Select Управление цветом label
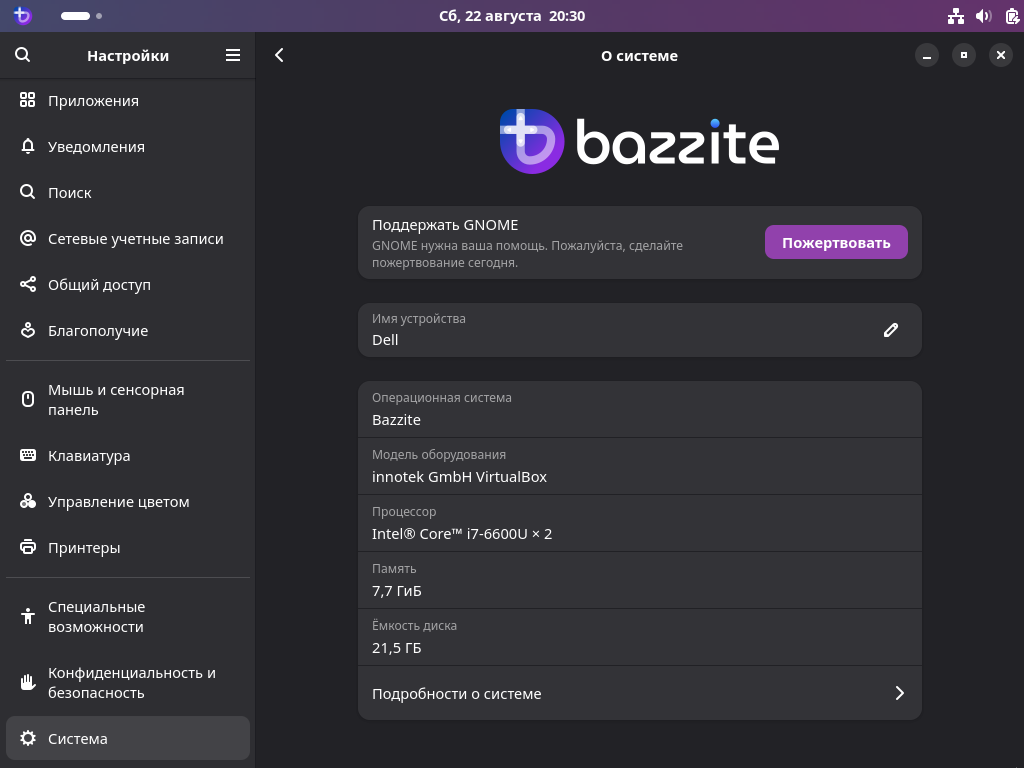The image size is (1024, 768). pos(119,502)
